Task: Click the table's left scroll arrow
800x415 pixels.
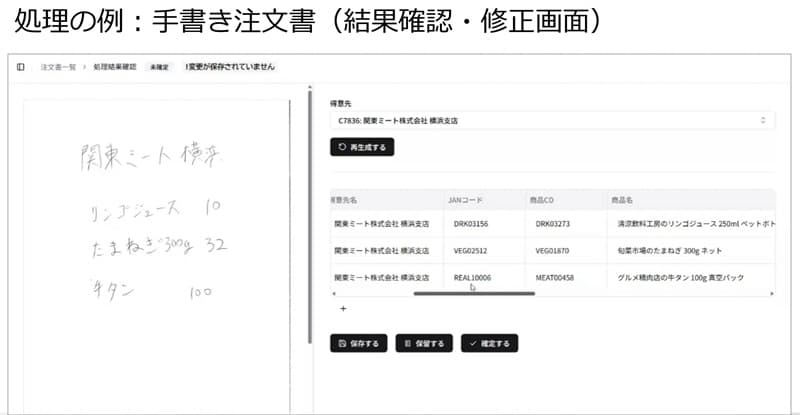Action: click(x=333, y=294)
